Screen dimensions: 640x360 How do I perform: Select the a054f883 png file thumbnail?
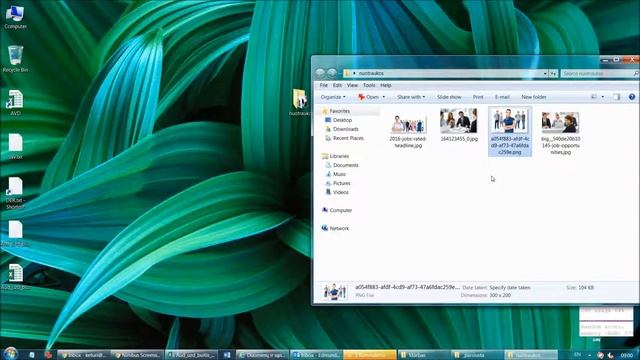click(x=509, y=121)
